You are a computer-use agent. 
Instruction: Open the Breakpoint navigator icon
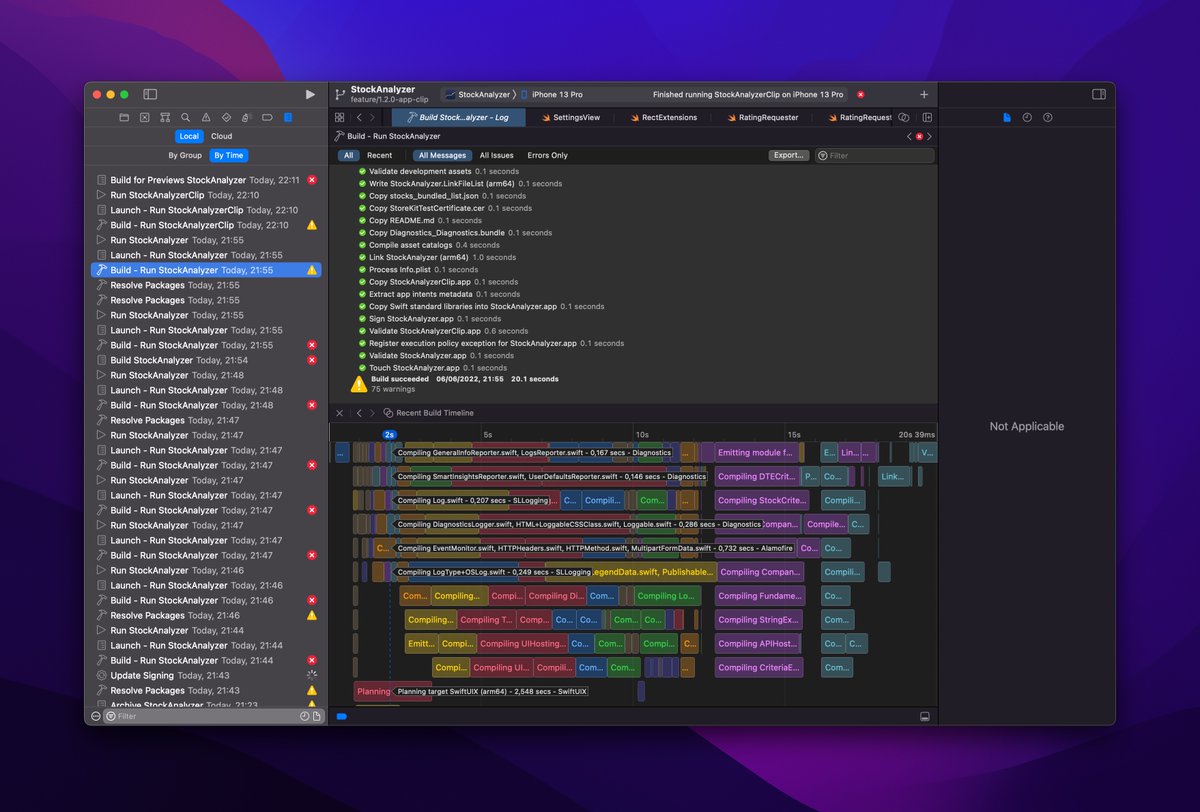(x=267, y=117)
